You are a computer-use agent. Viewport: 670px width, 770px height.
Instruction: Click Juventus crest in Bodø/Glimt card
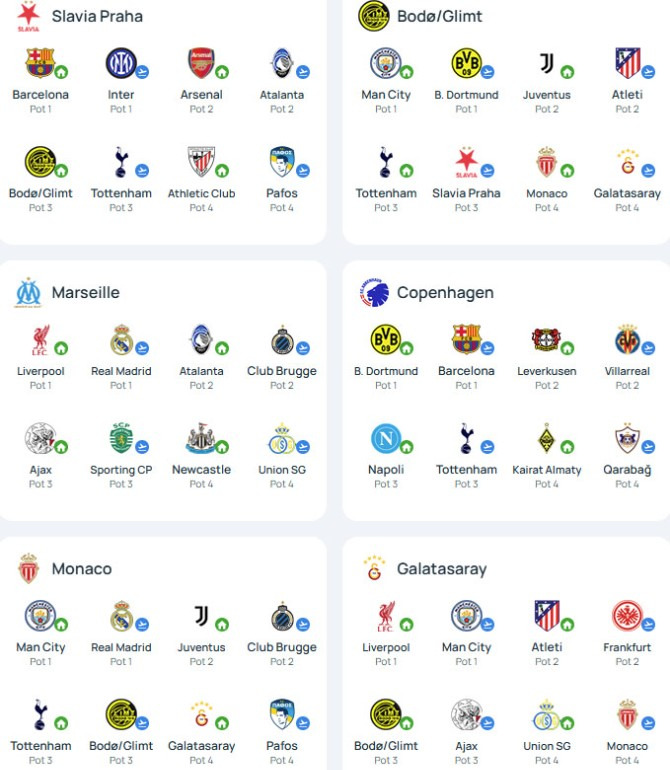[546, 63]
